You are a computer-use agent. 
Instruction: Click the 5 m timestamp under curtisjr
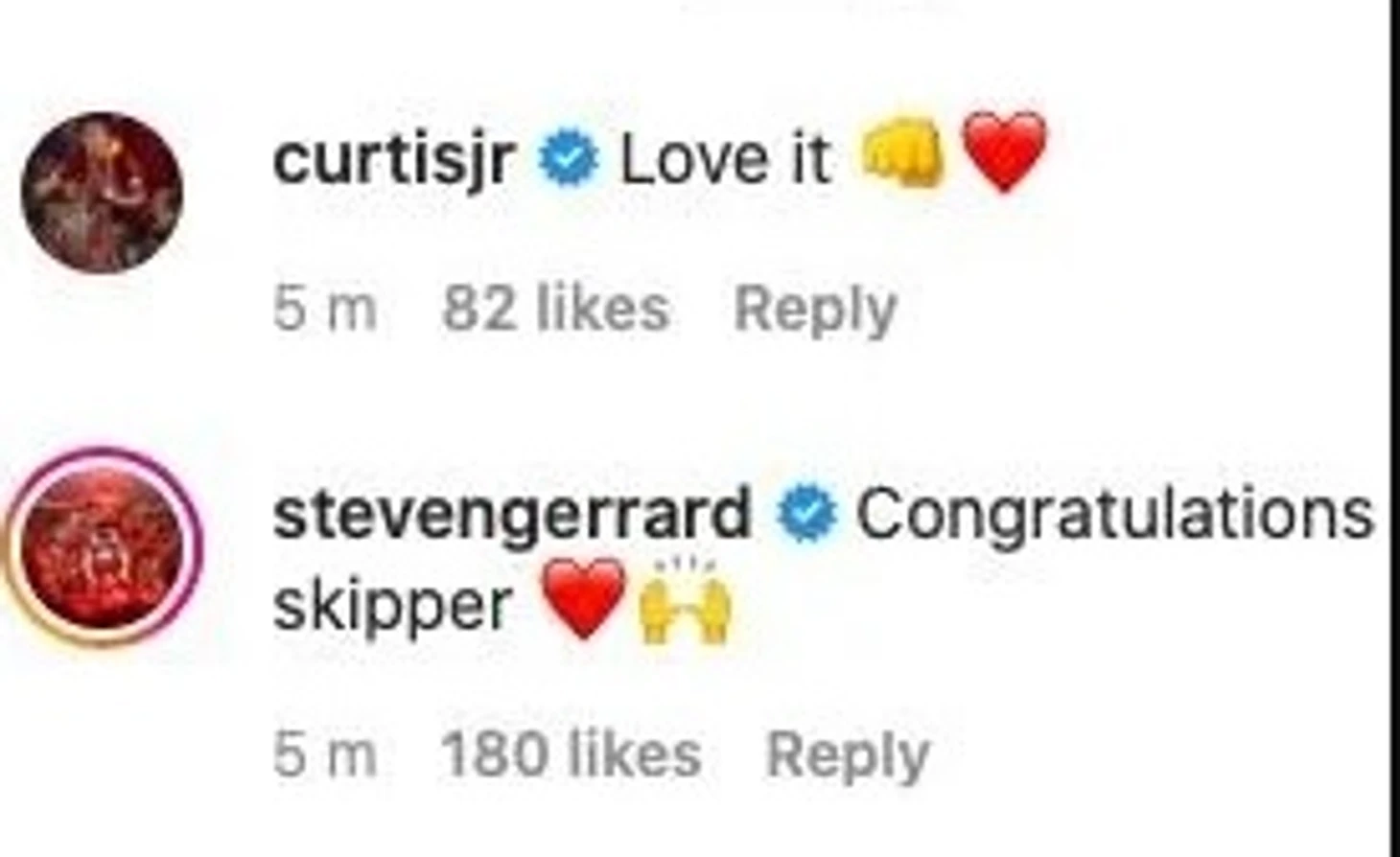[x=325, y=310]
